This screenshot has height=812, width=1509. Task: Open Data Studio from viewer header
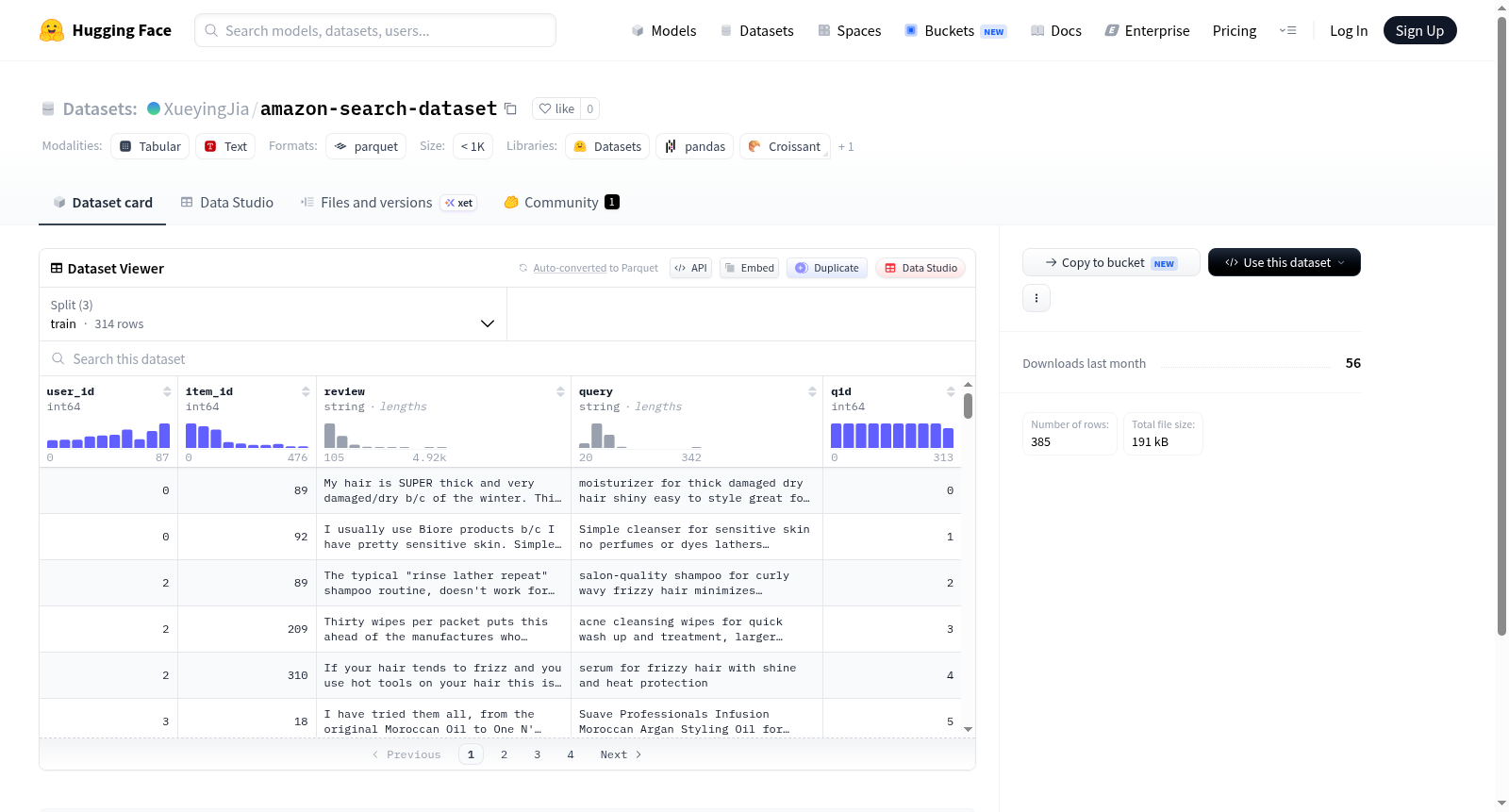click(x=920, y=268)
